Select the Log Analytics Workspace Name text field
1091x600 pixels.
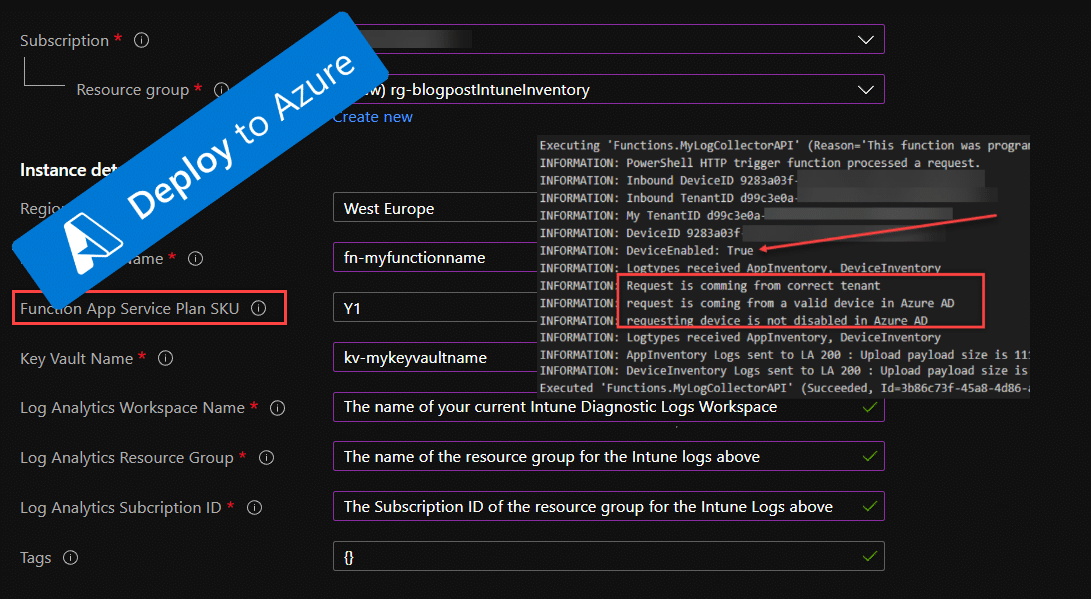click(x=600, y=407)
